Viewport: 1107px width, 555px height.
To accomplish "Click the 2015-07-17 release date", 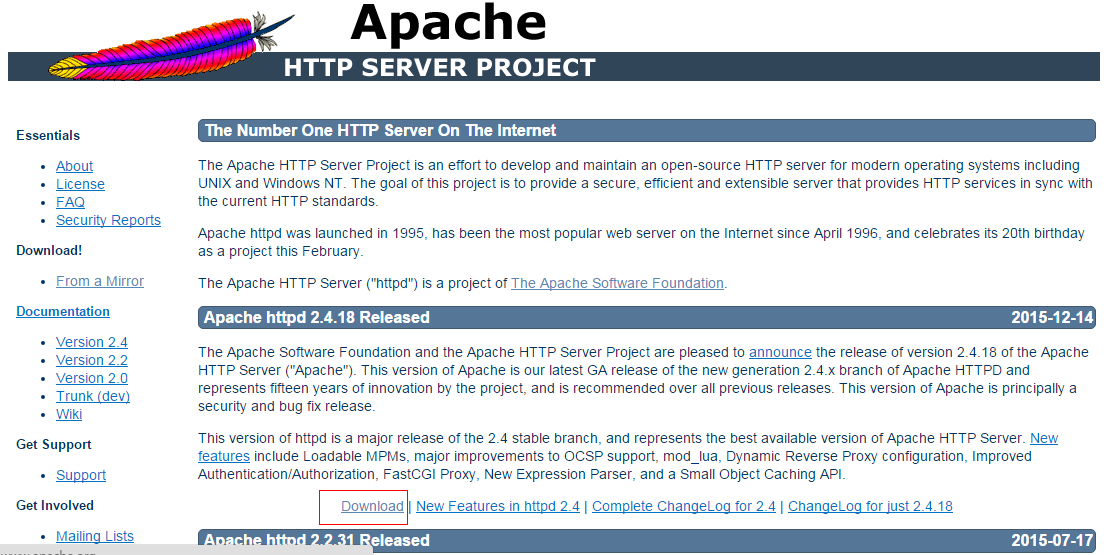I will pos(1052,541).
